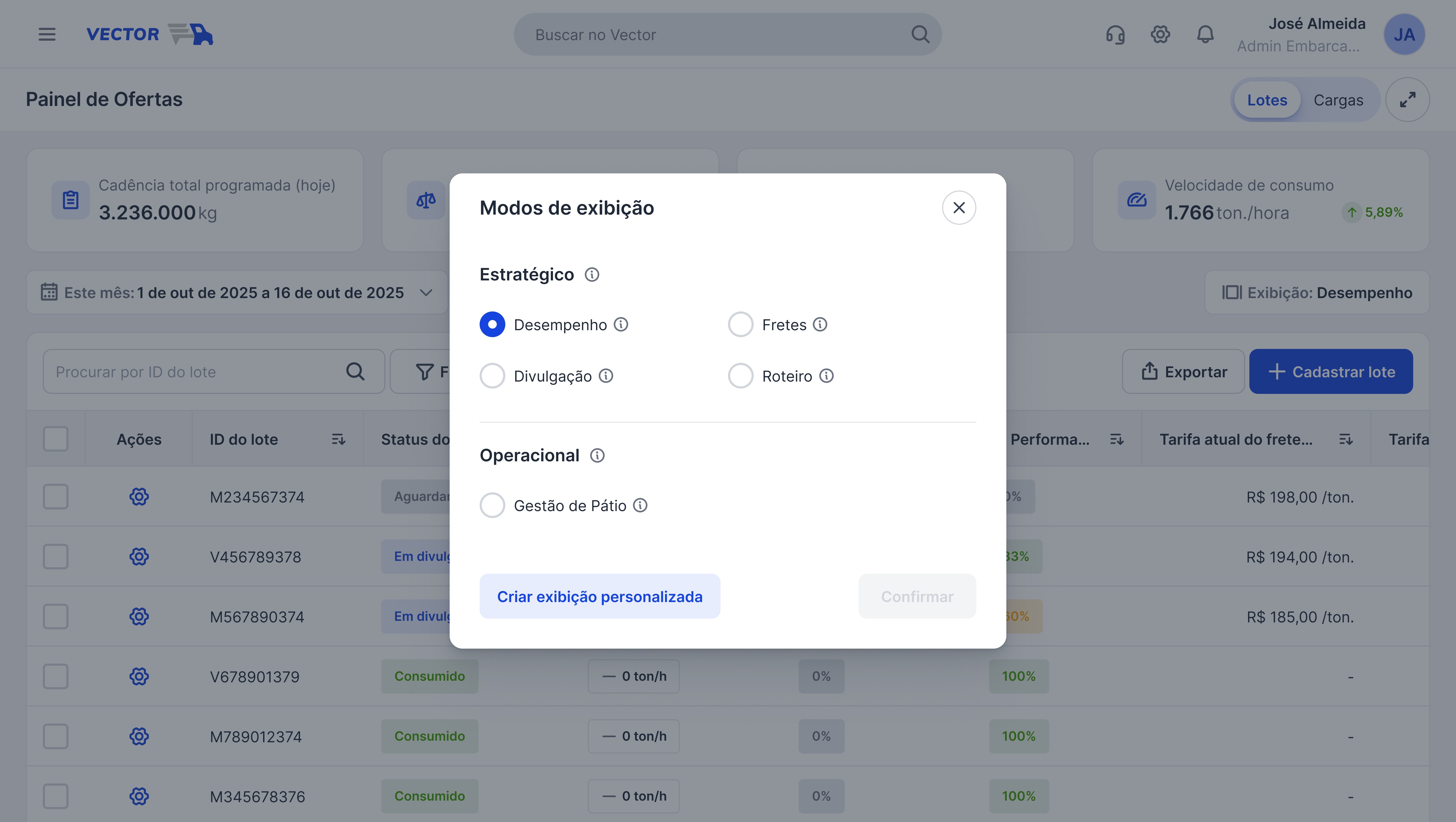
Task: Choose the Gestão de Pátio radio option
Action: [x=492, y=505]
